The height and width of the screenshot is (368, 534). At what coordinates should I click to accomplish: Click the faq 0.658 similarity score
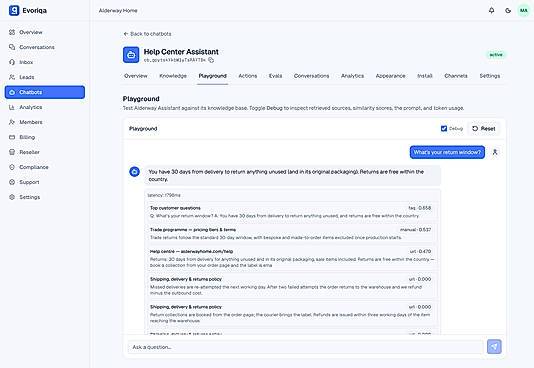(x=420, y=208)
